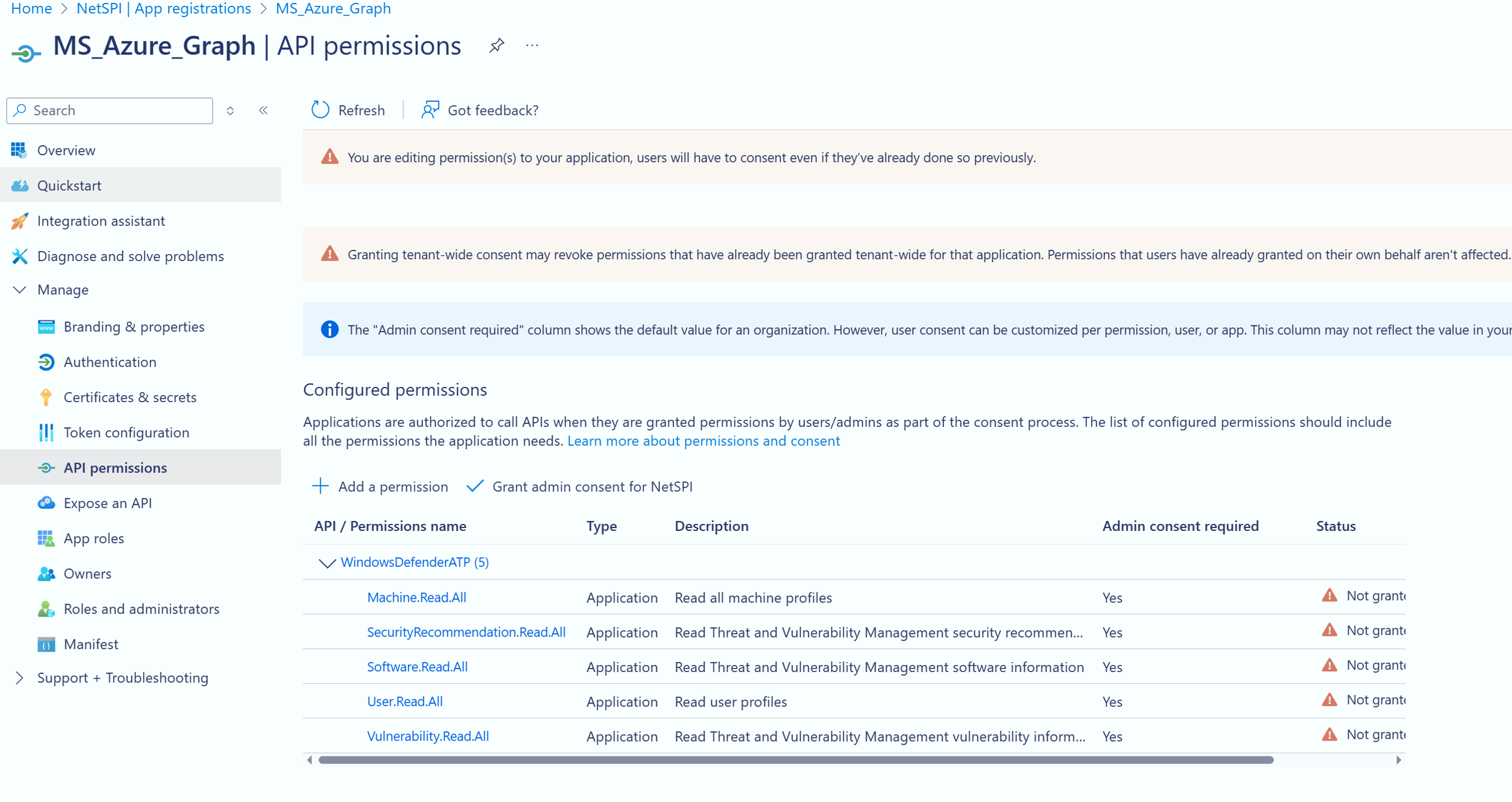This screenshot has height=802, width=1512.
Task: Click the up-down expand arrows beside Search
Action: tap(230, 111)
